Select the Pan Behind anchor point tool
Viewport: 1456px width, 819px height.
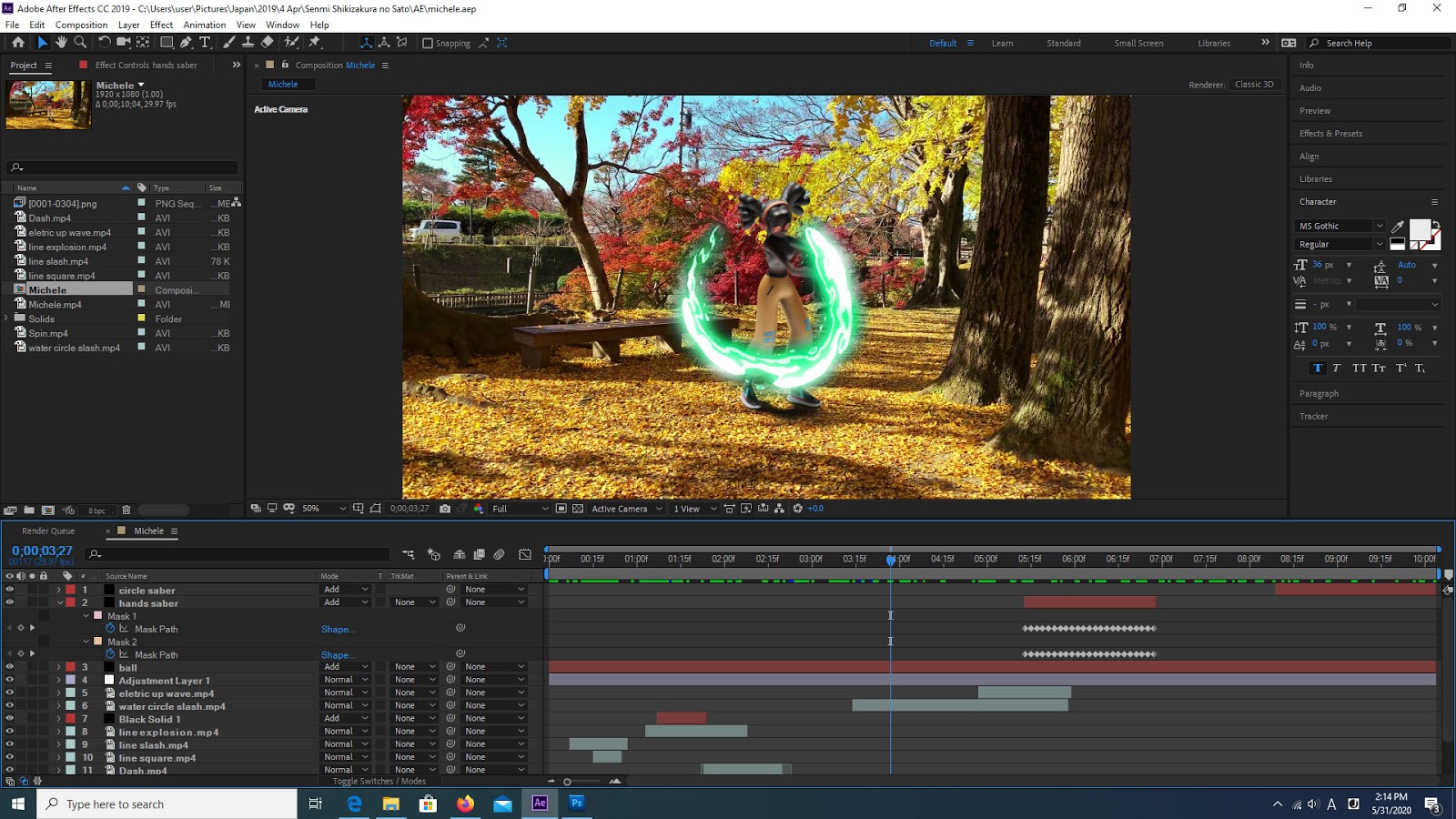pyautogui.click(x=143, y=42)
